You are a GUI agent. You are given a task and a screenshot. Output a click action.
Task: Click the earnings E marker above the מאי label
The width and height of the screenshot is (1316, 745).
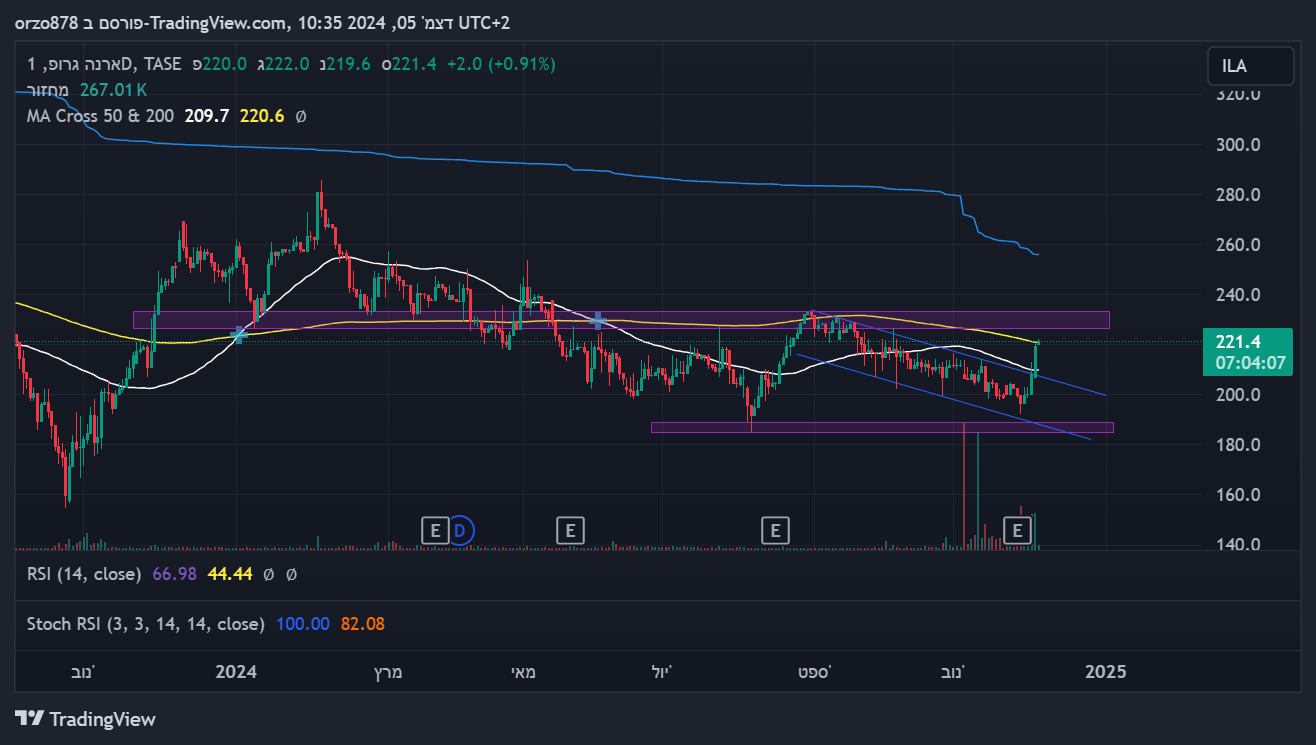tap(569, 530)
